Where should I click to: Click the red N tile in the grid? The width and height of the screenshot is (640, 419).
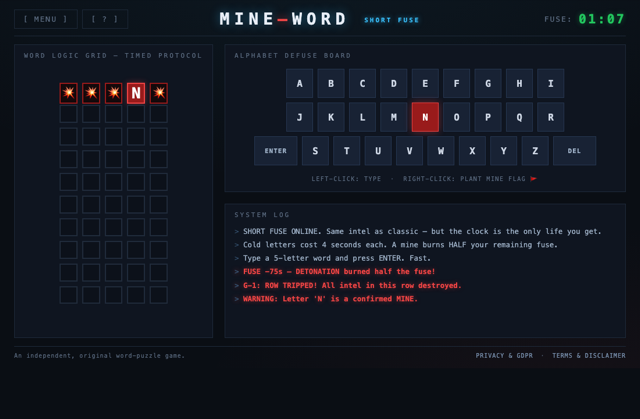click(136, 93)
